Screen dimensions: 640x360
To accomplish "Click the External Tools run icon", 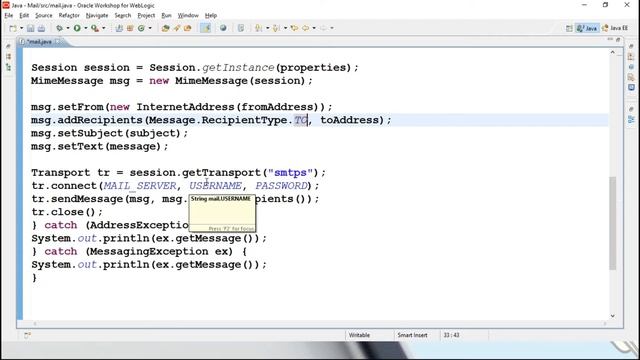I will (95, 28).
